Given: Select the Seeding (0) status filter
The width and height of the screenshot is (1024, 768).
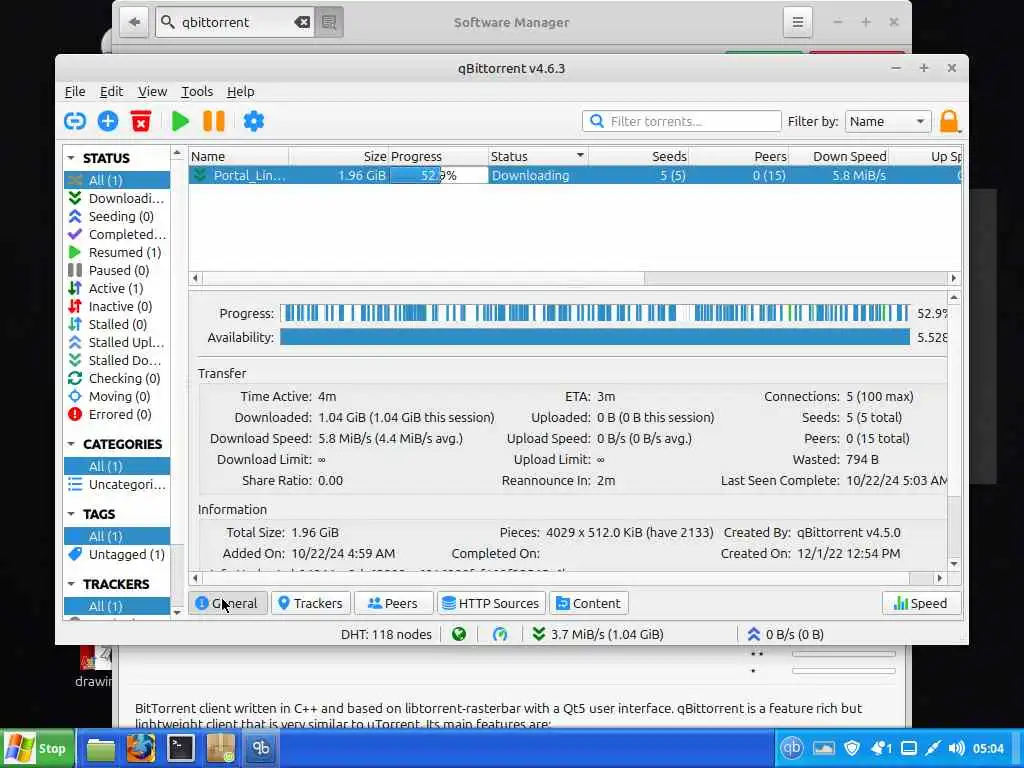Looking at the screenshot, I should 117,216.
